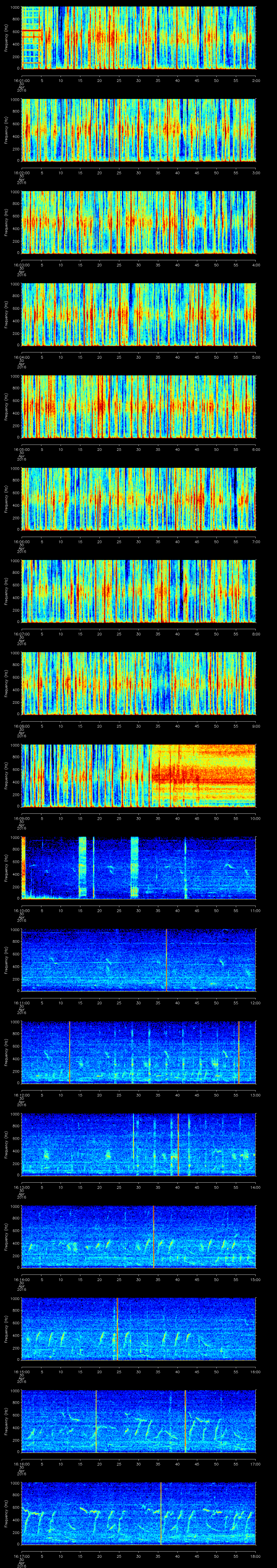Click the red vertical line near 56 seconds in 16:12 panel
This screenshot has height=1568, width=277.
point(239,1052)
